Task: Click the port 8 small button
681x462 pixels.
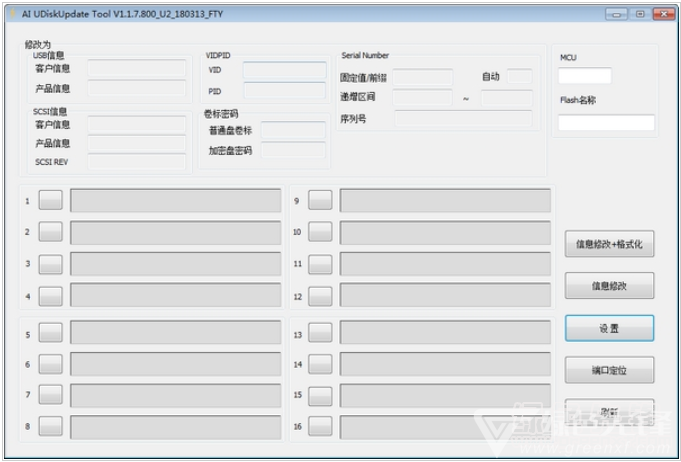Action: click(x=50, y=426)
